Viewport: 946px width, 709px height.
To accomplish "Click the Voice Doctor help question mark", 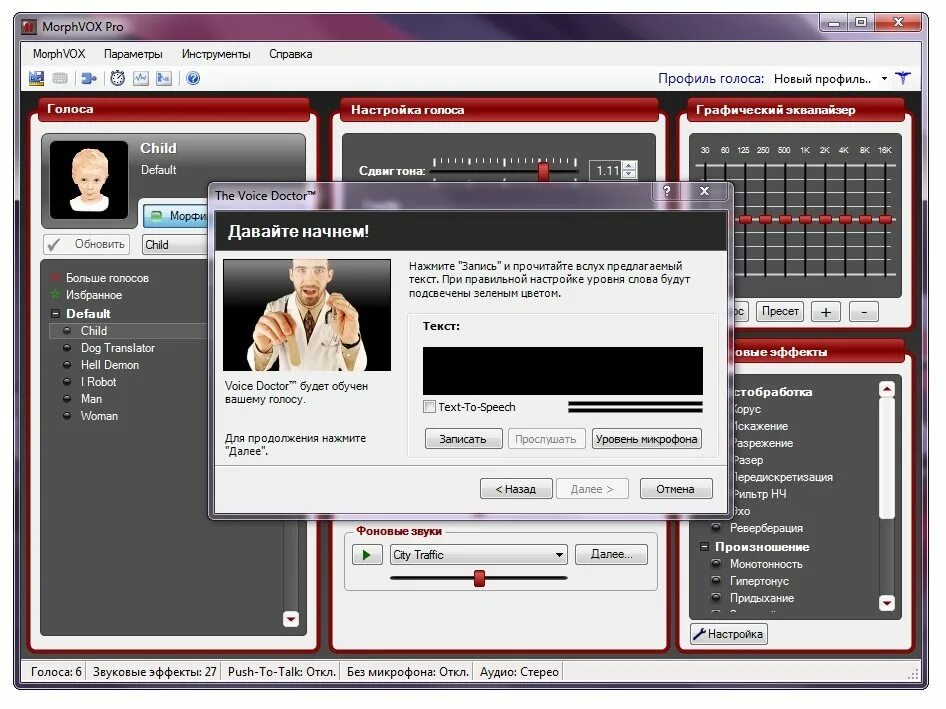I will pos(666,191).
